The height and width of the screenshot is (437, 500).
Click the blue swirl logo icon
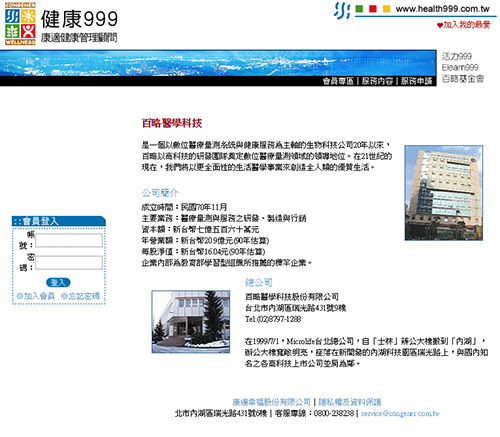tap(342, 10)
